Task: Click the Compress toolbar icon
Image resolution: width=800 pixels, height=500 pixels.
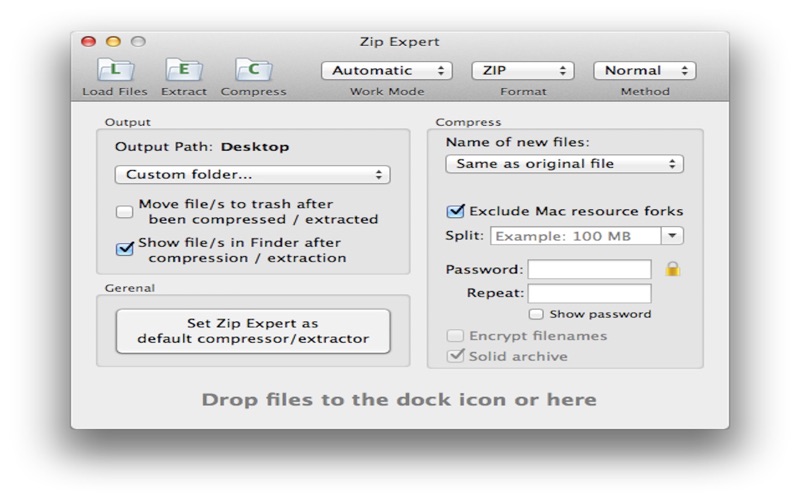Action: click(254, 70)
